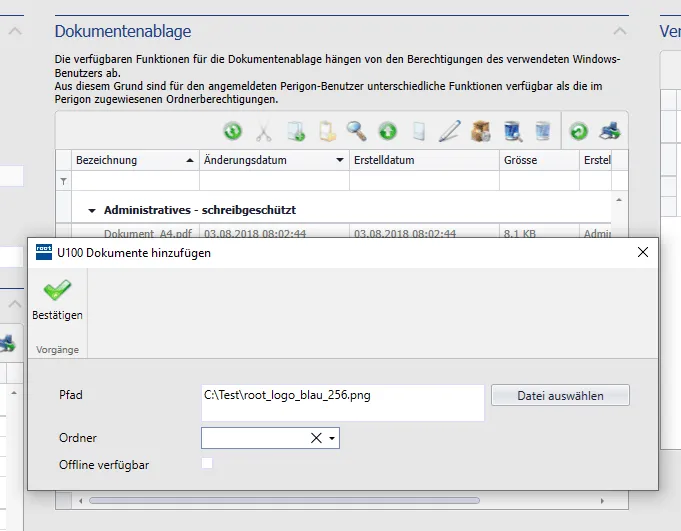Screen dimensions: 681x531
Task: Click the root logo in dialog title
Action: click(44, 252)
